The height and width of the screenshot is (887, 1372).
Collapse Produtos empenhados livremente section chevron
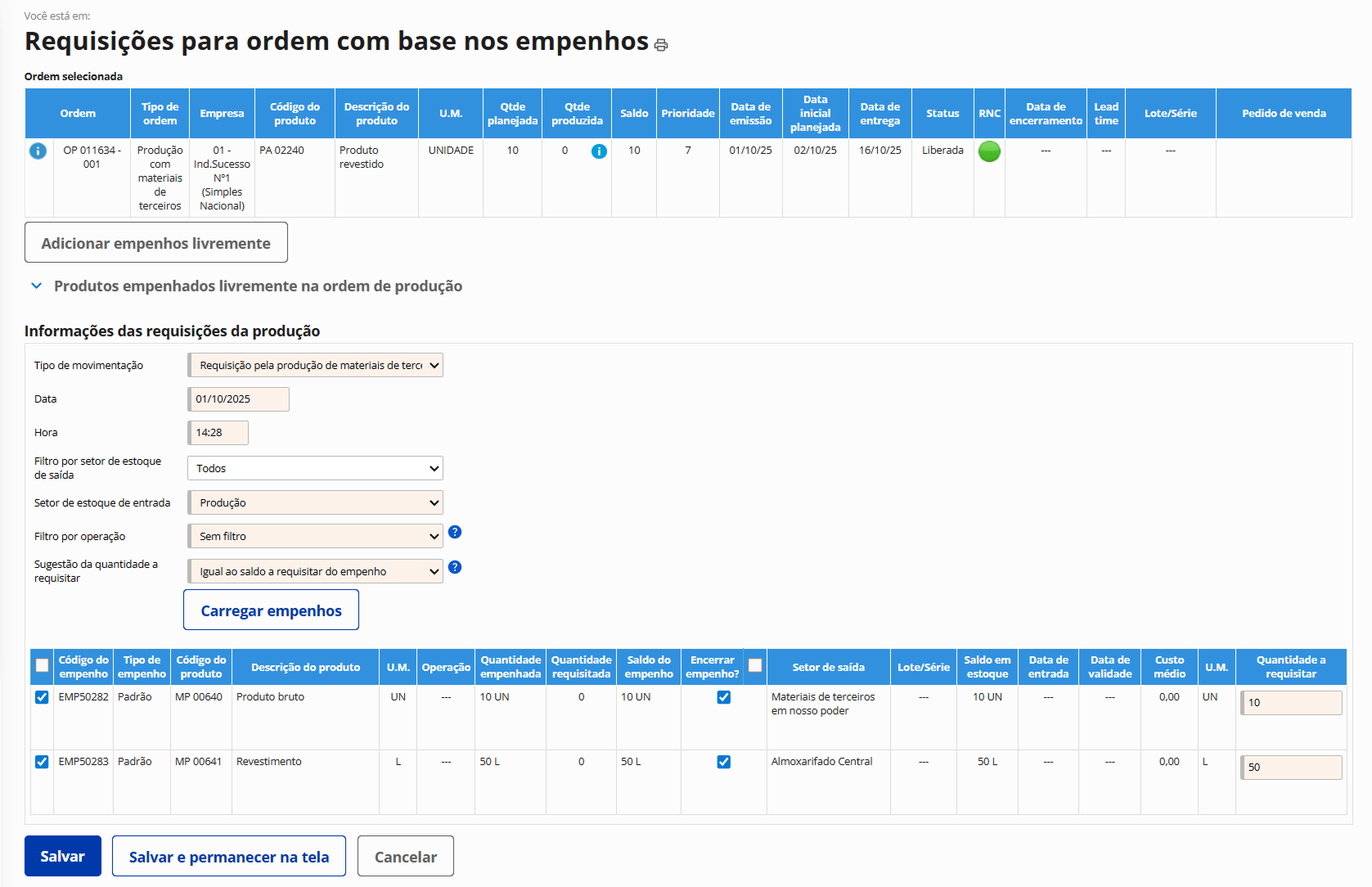pos(37,286)
